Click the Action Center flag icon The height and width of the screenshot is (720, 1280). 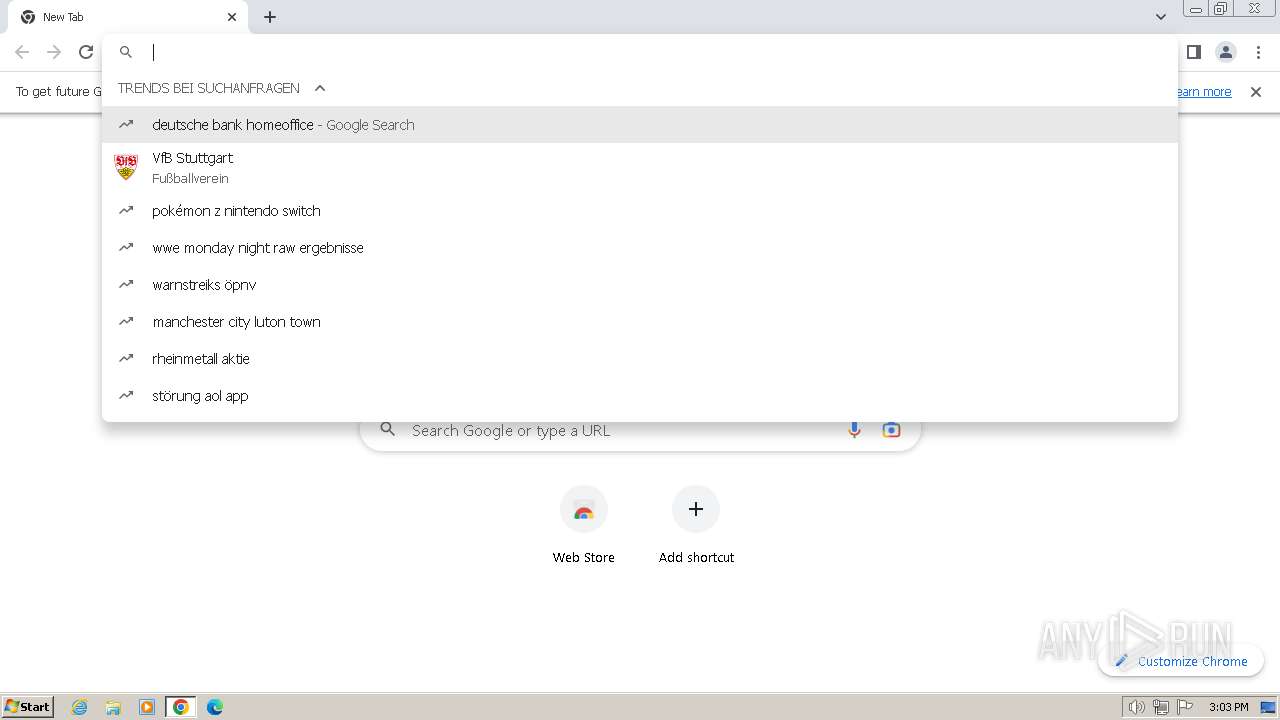tap(1185, 707)
